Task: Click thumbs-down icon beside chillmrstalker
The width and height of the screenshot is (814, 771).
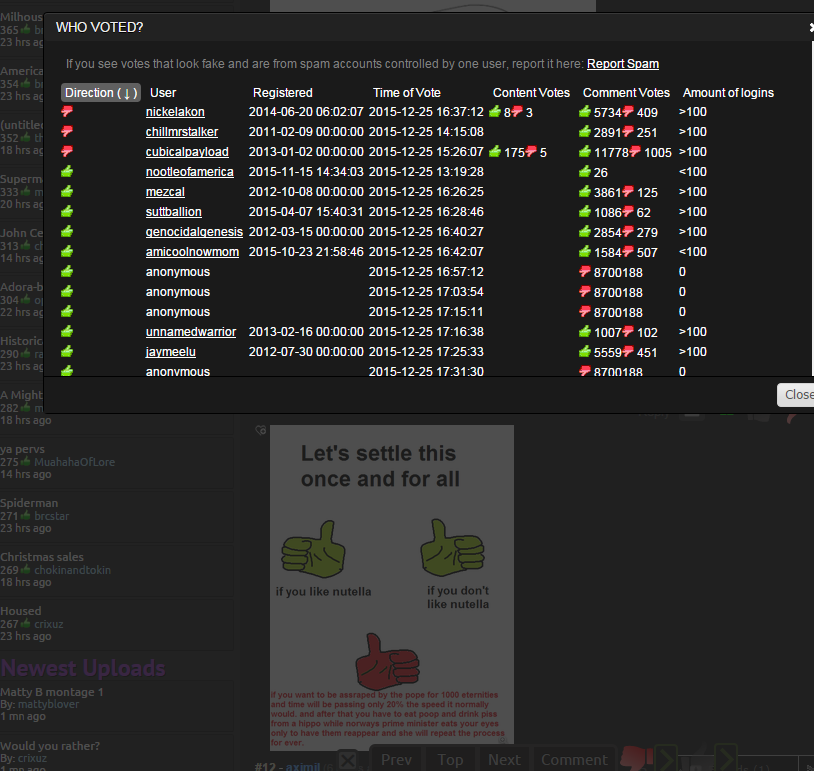Action: (x=68, y=132)
